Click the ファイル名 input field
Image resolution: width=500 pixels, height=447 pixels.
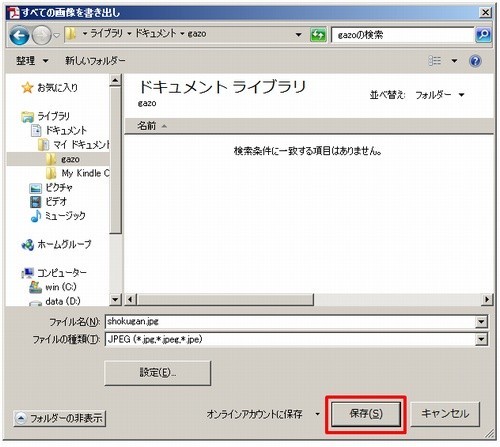click(290, 322)
